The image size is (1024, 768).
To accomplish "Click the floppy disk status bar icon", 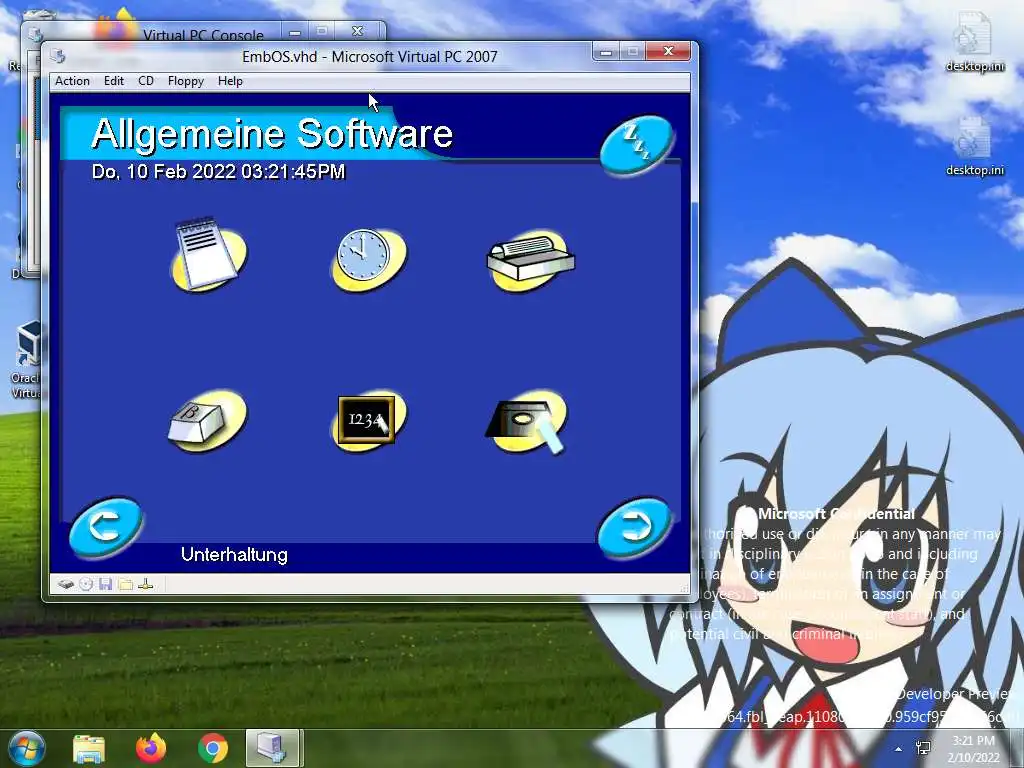I will point(106,584).
